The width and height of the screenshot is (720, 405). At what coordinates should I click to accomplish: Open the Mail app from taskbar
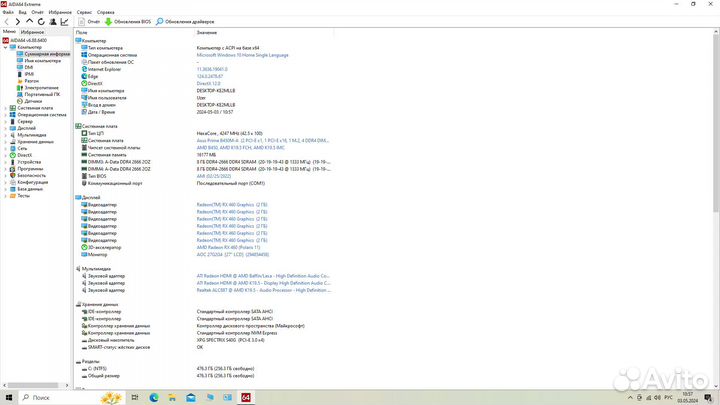point(191,397)
